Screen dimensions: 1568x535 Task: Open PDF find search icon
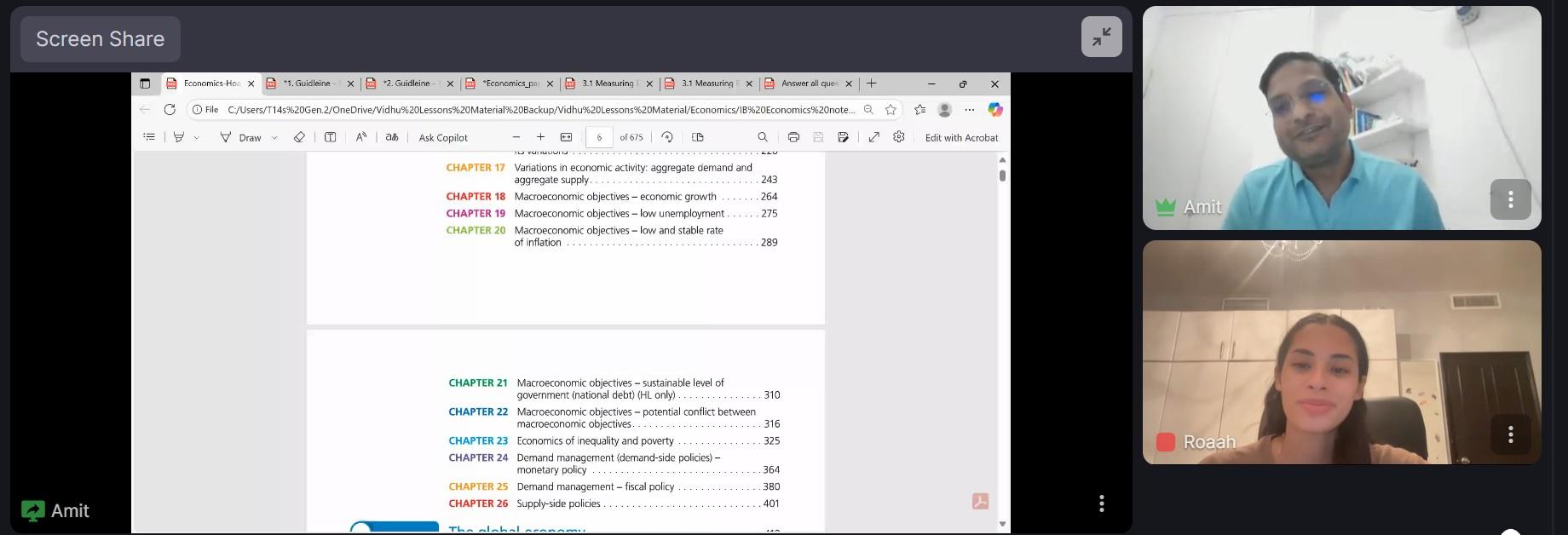(x=763, y=137)
